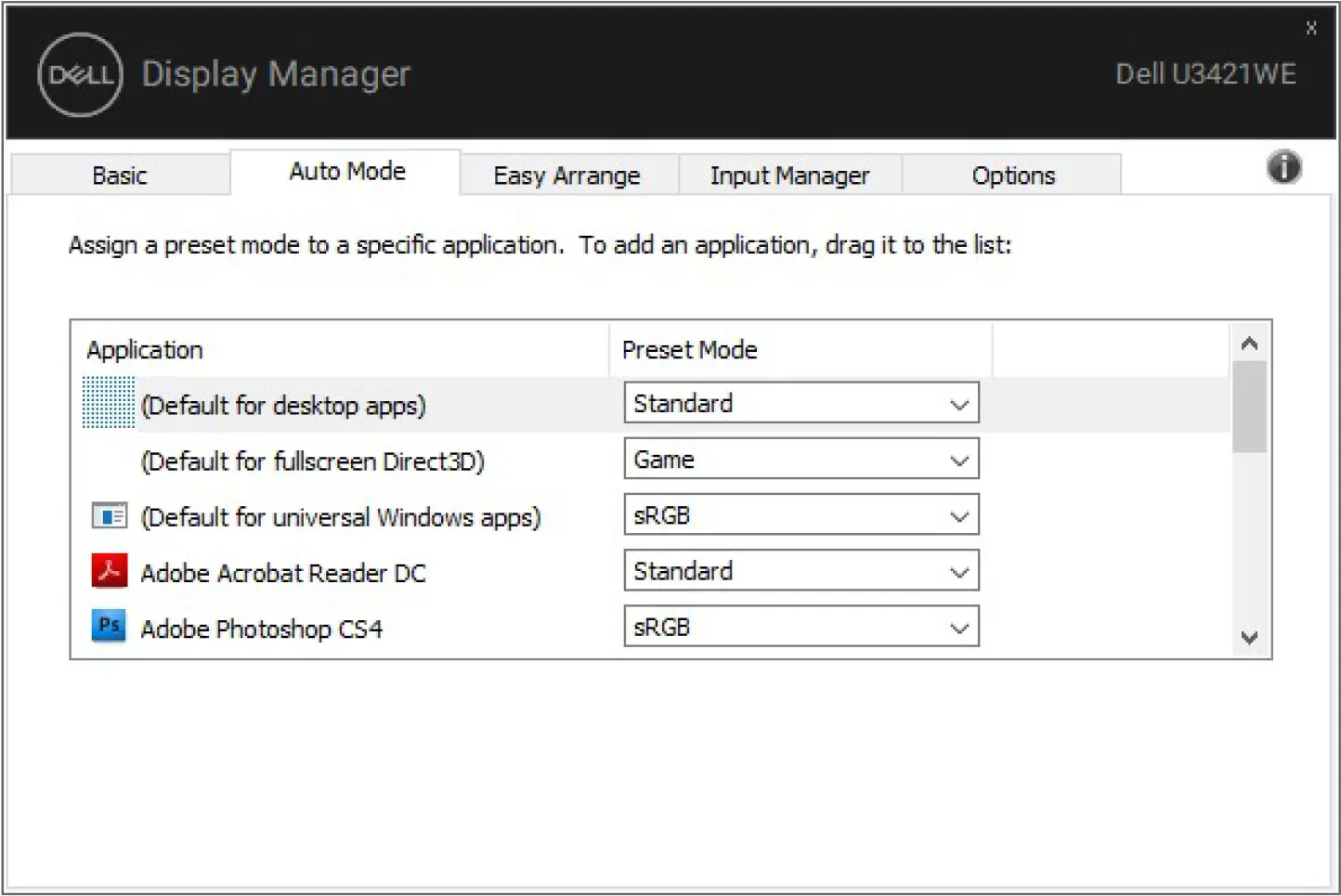The width and height of the screenshot is (1341, 896).
Task: Switch to the Basic tab
Action: [x=119, y=175]
